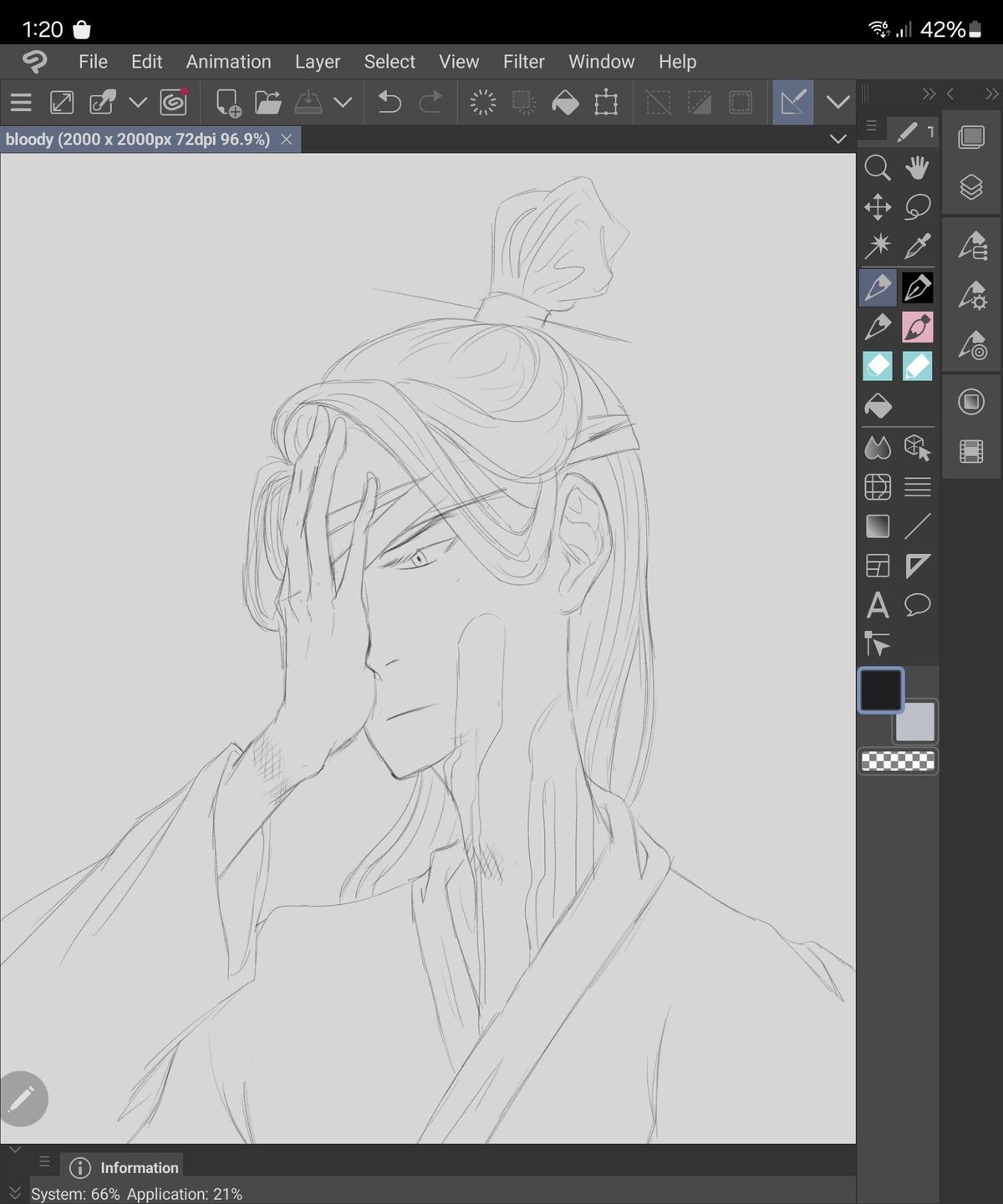Click the Redo arrow
The image size is (1003, 1204).
pos(430,103)
